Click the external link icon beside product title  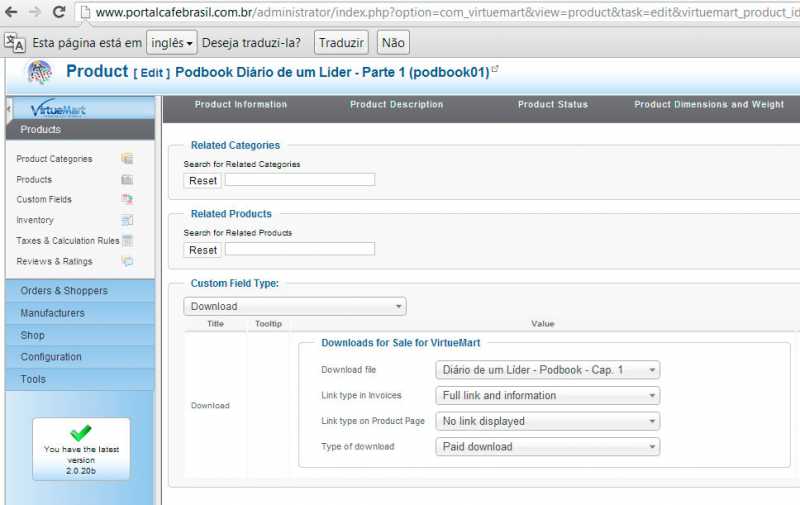coord(495,70)
